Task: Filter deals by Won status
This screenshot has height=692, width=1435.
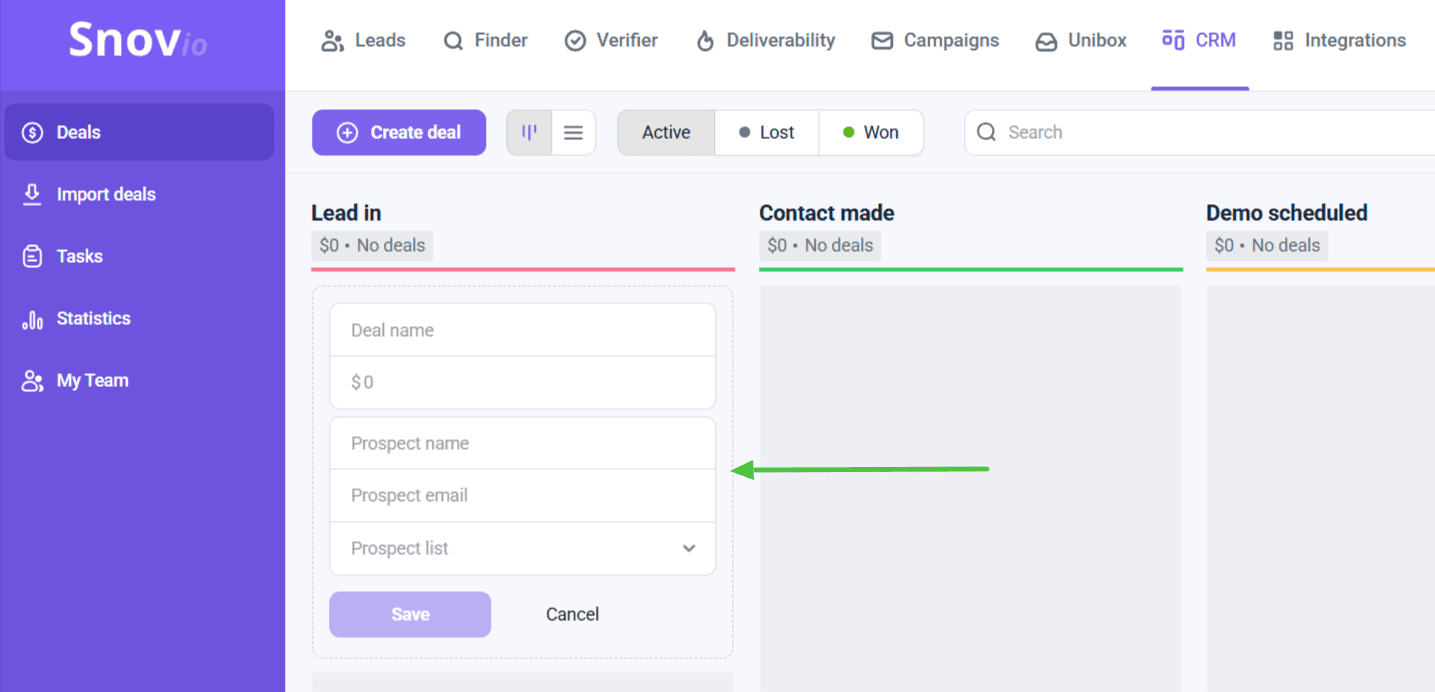Action: (x=870, y=132)
